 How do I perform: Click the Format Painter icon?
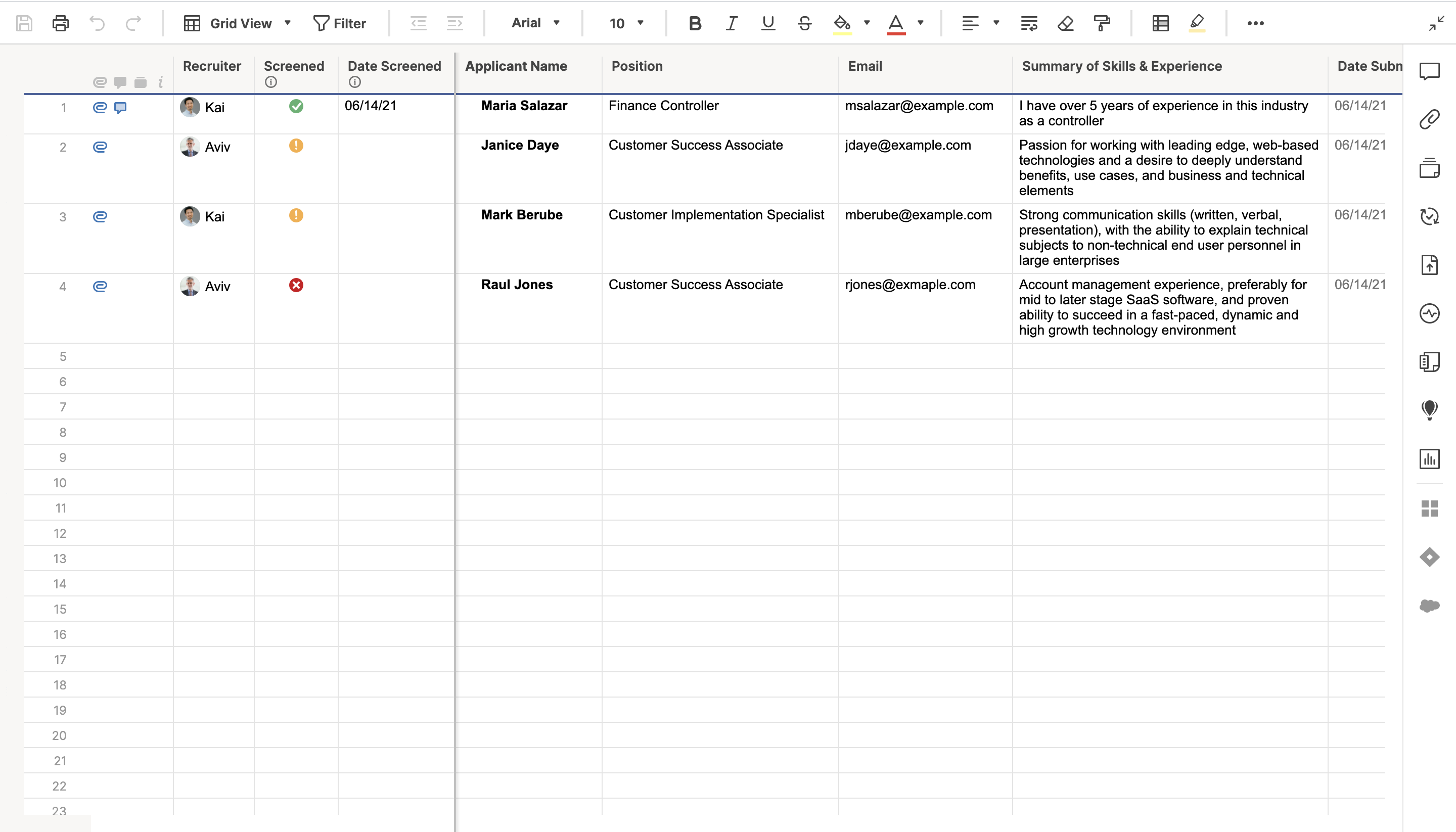coord(1102,23)
